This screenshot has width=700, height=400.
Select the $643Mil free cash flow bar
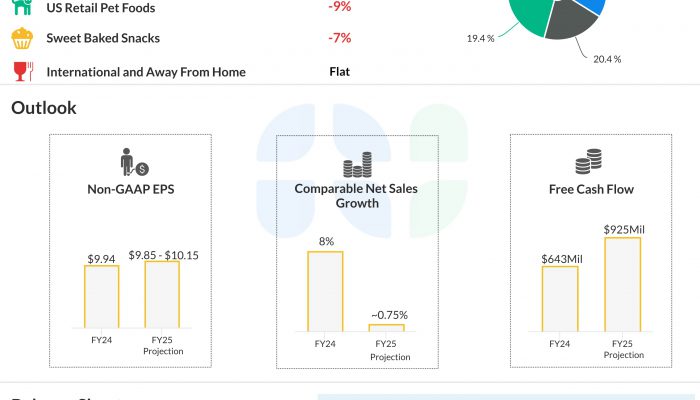tap(560, 297)
